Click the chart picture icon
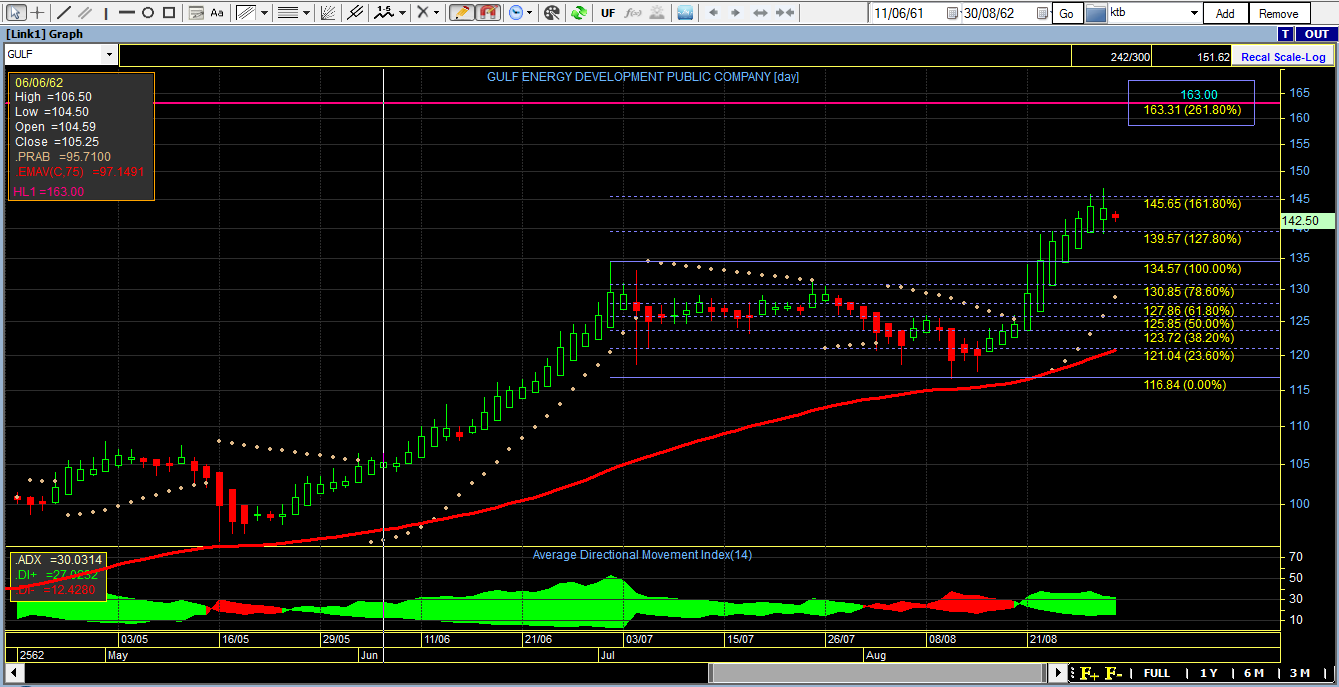This screenshot has width=1339, height=687. point(685,13)
